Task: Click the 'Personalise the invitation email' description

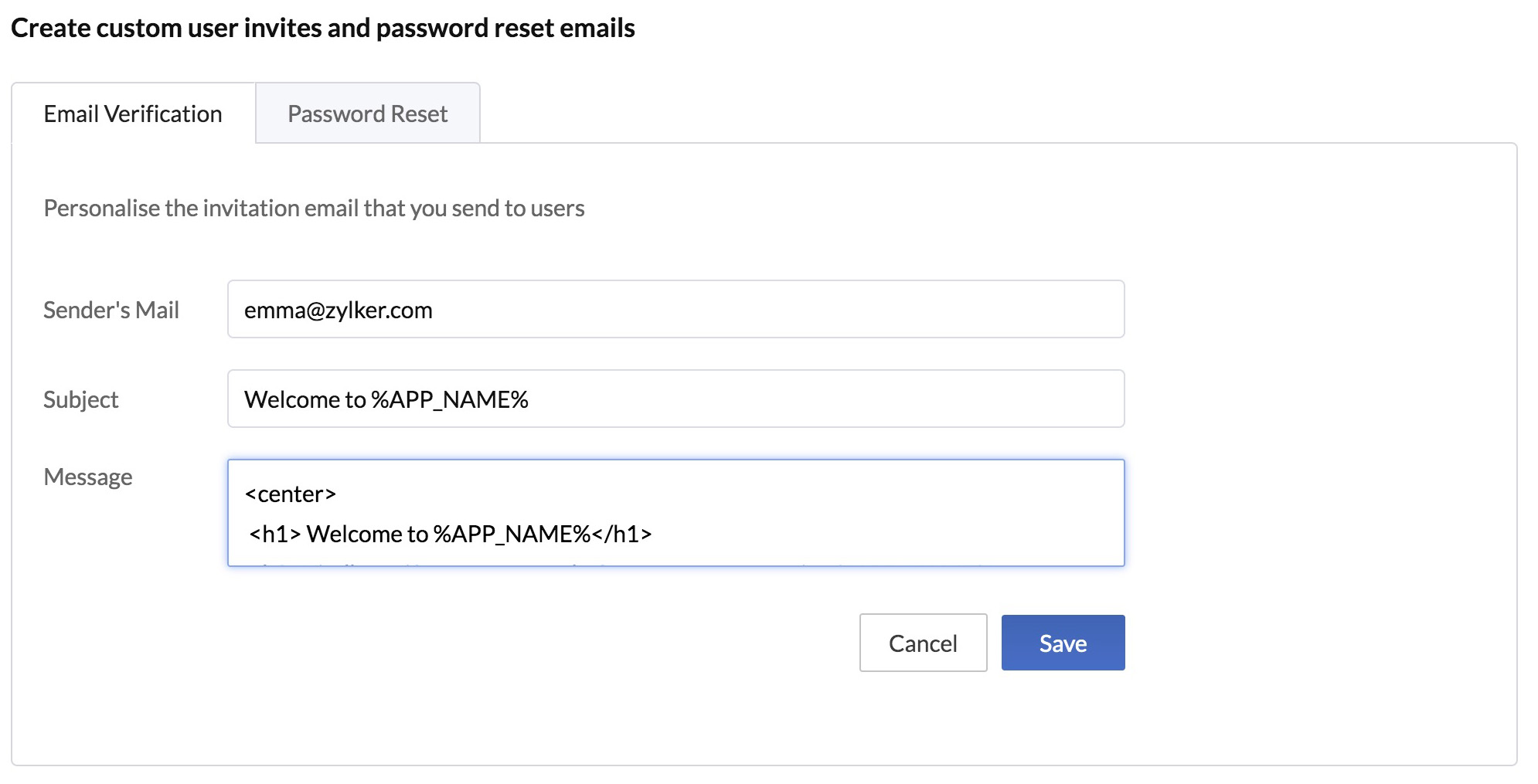Action: point(314,209)
